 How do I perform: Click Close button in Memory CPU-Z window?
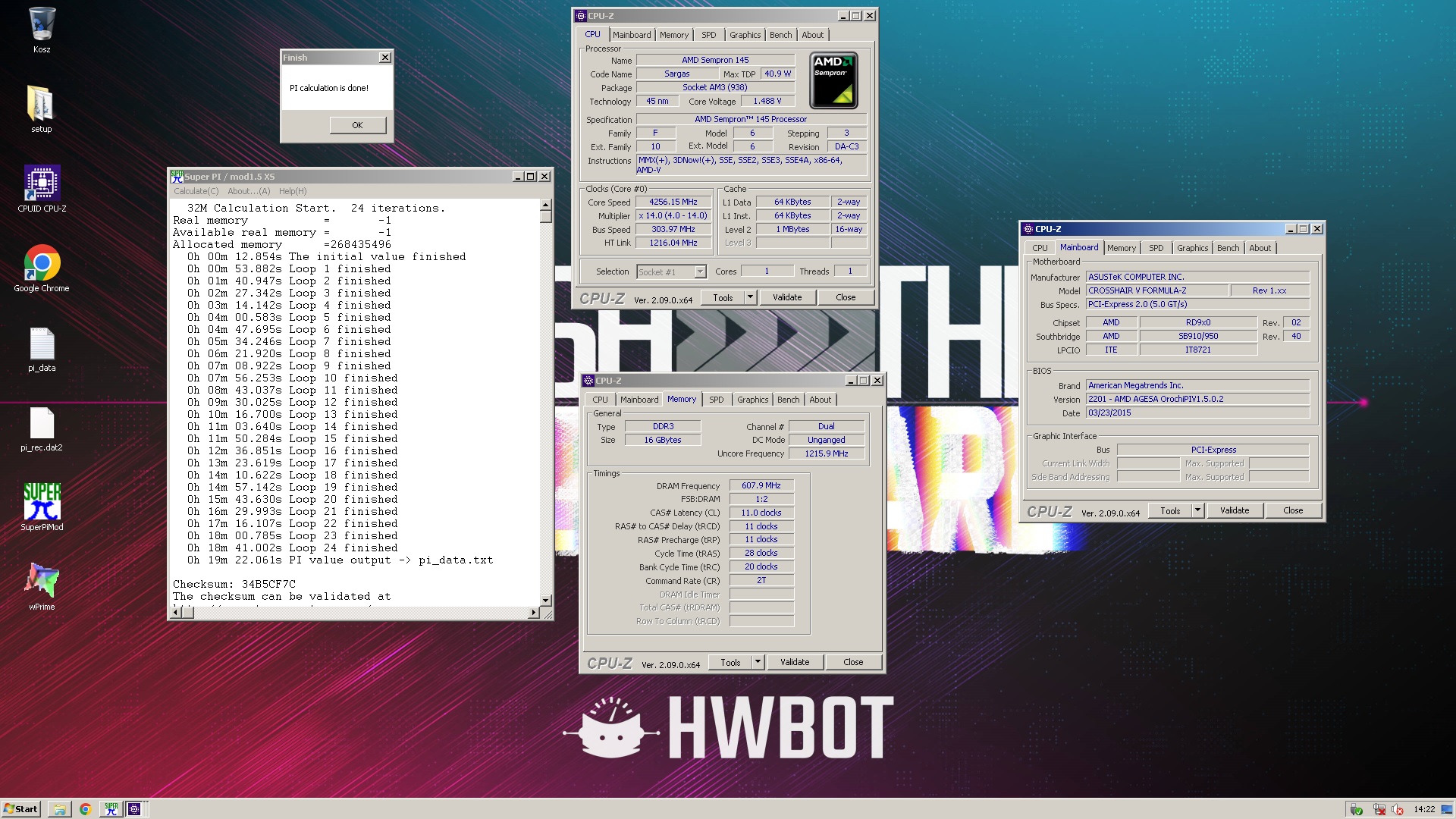click(853, 662)
